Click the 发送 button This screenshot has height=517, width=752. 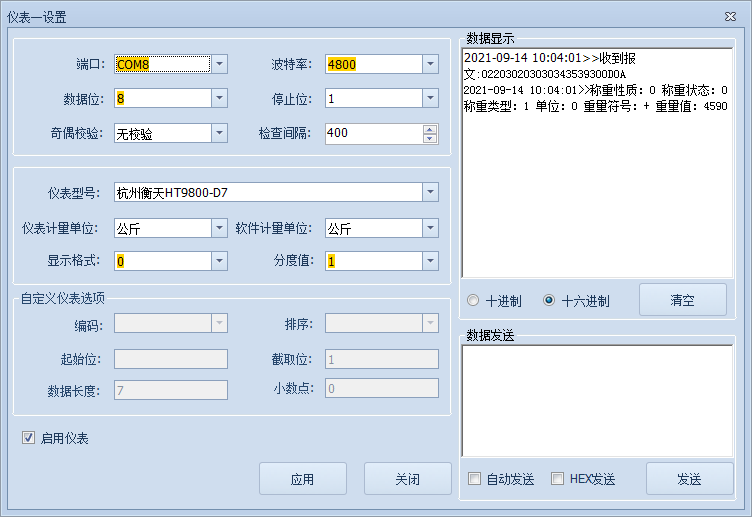pyautogui.click(x=689, y=478)
